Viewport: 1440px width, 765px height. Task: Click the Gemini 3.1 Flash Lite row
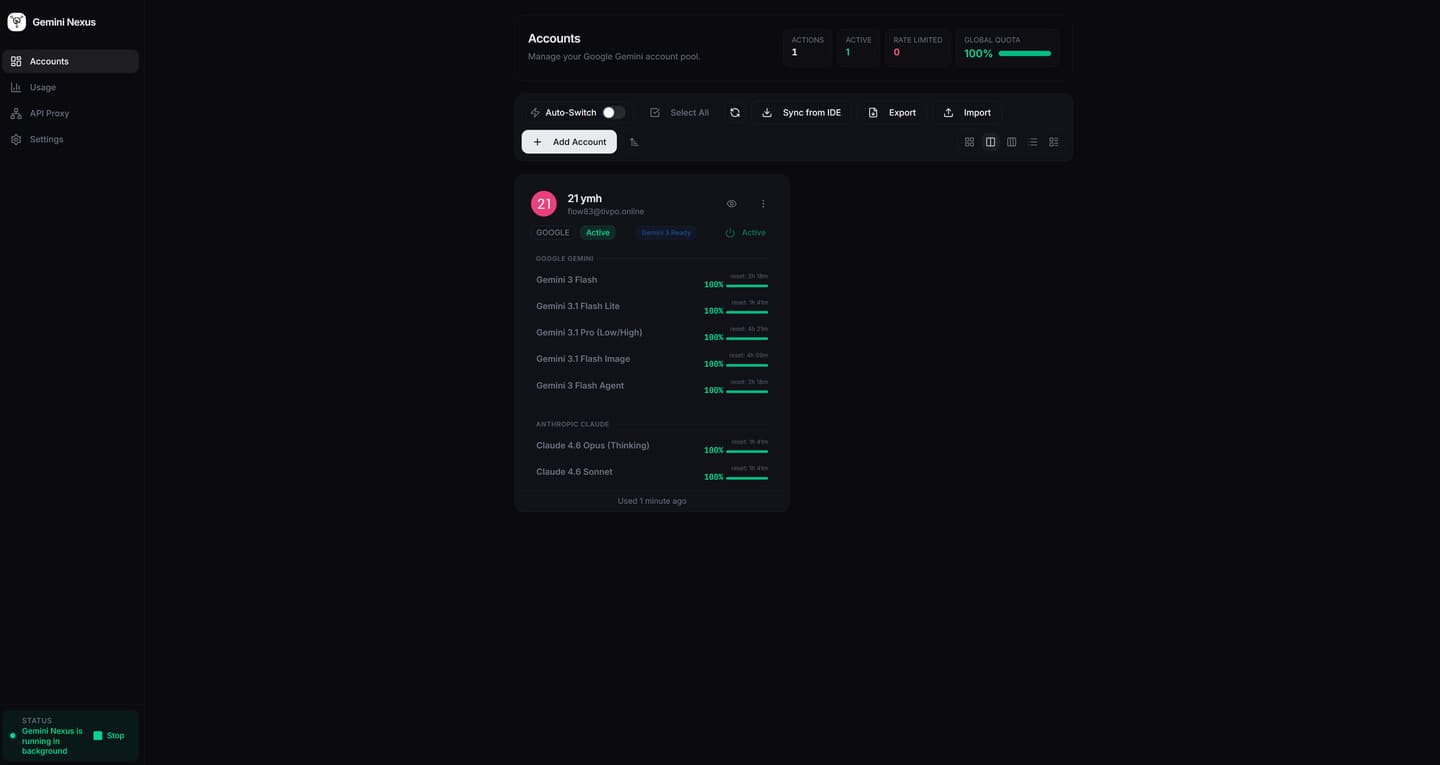652,306
